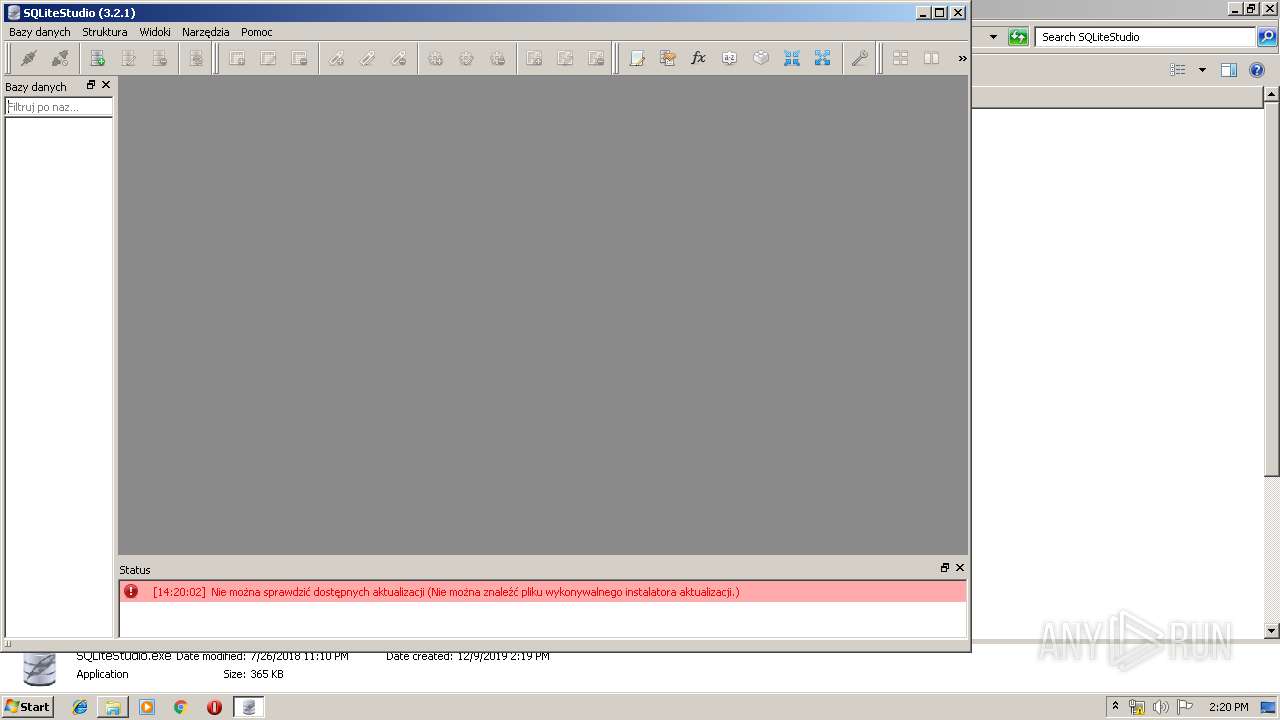This screenshot has width=1280, height=720.
Task: Click the red error icon in Status
Action: click(x=131, y=591)
